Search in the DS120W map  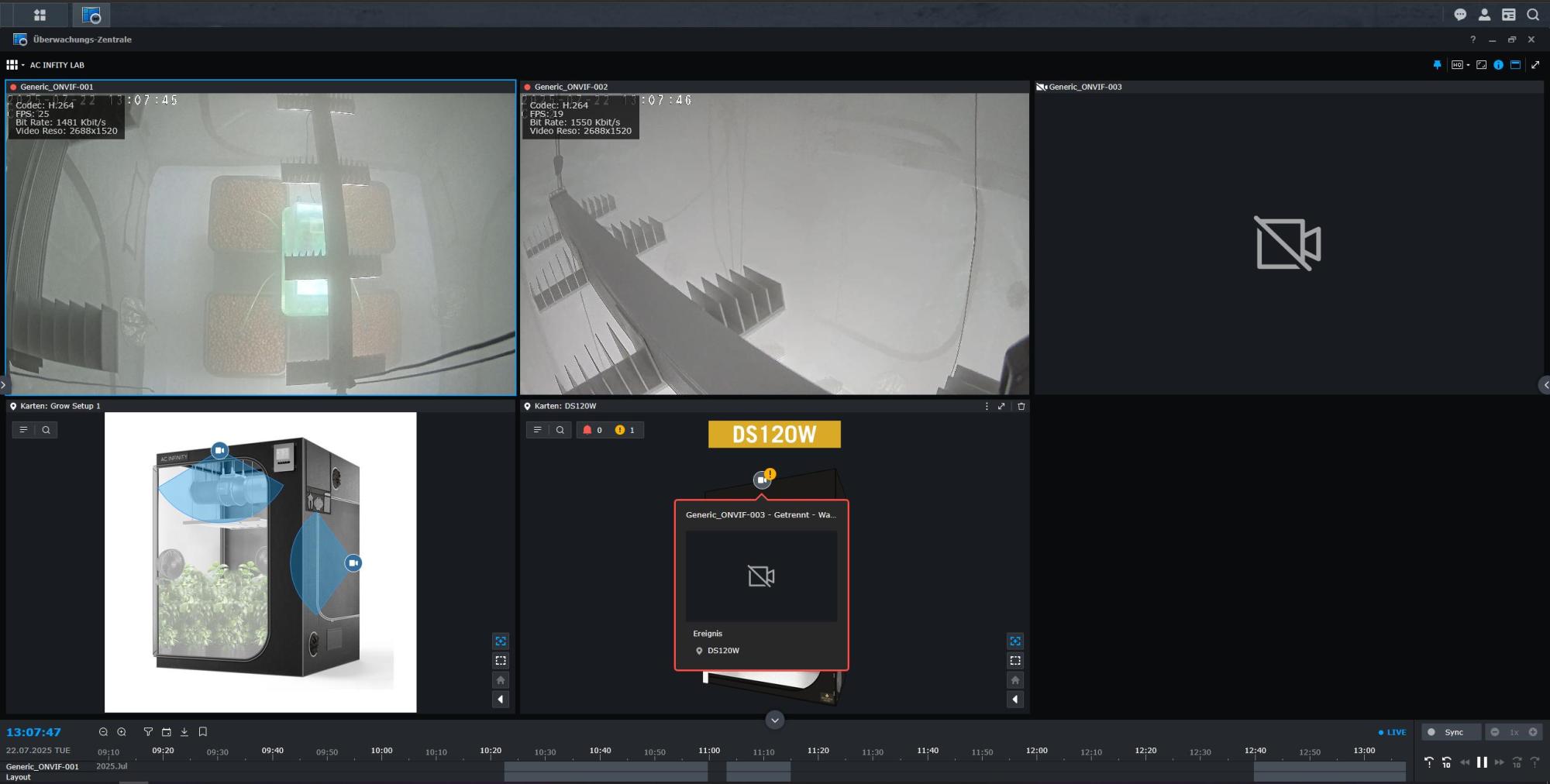(560, 430)
